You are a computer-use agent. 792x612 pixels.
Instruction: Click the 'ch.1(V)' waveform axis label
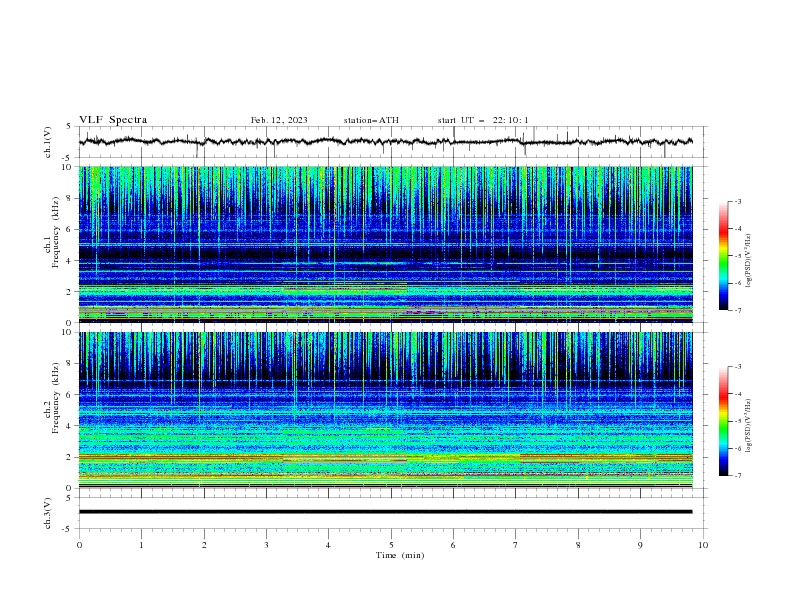[x=48, y=142]
